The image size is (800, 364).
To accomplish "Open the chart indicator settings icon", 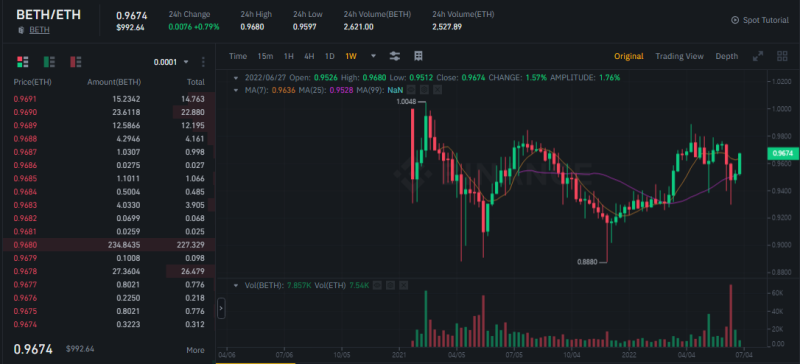I will 394,56.
